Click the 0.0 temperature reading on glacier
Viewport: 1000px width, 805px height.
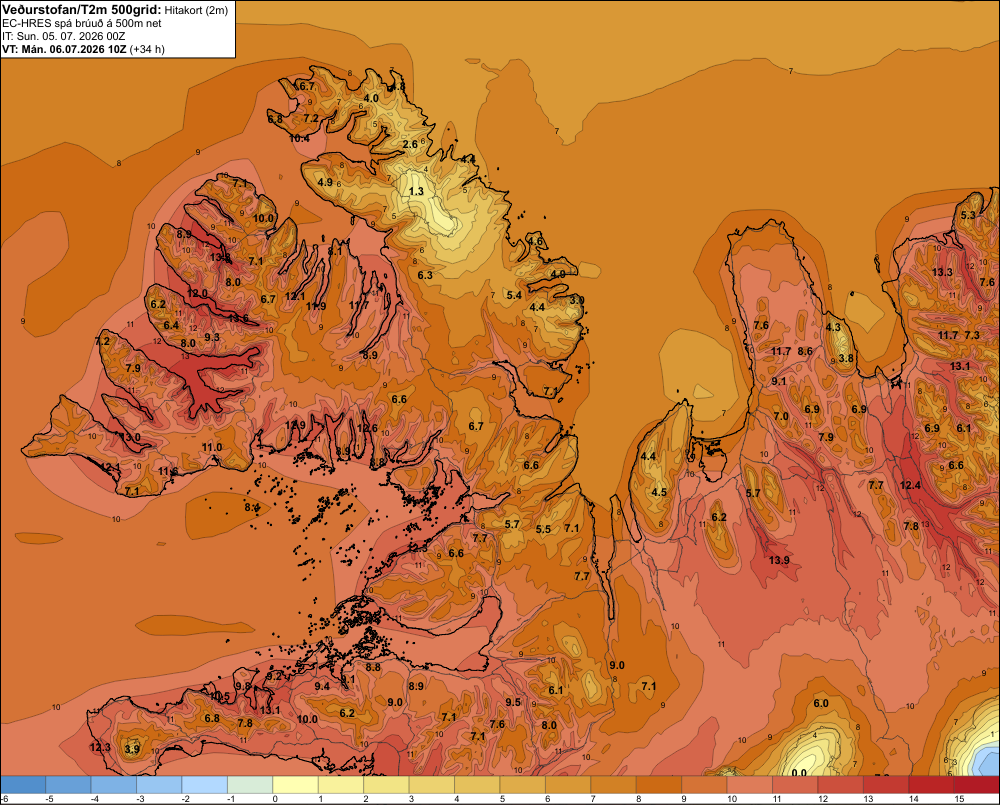(x=798, y=772)
